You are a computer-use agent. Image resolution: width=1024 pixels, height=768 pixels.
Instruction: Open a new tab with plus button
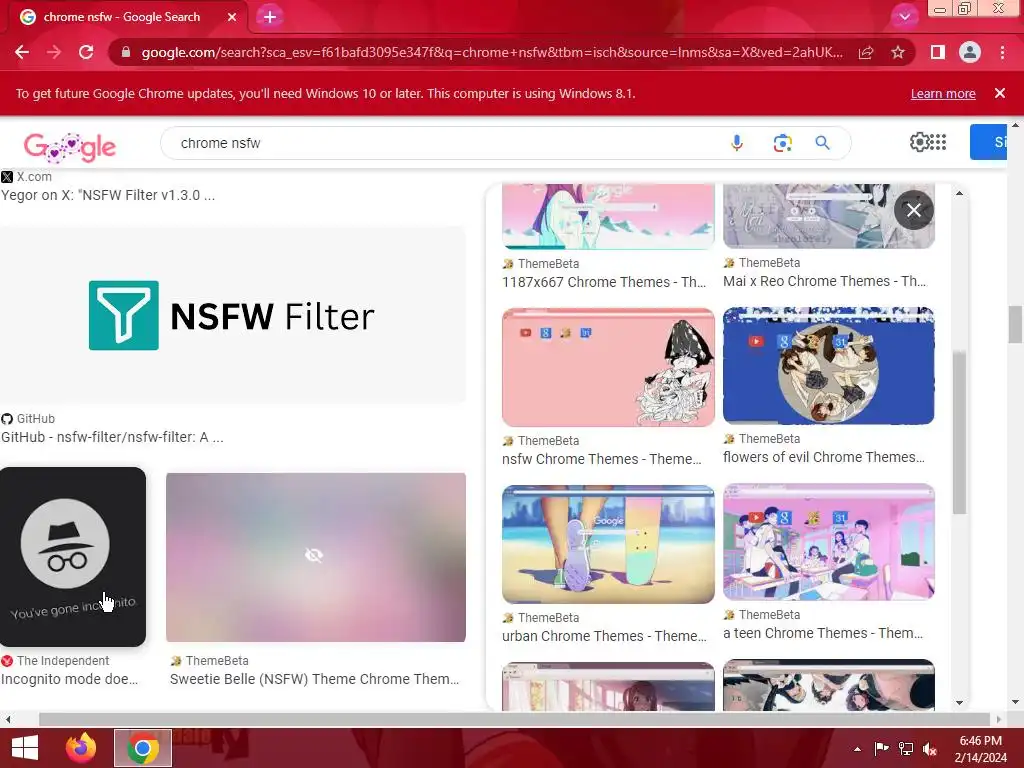click(x=270, y=17)
